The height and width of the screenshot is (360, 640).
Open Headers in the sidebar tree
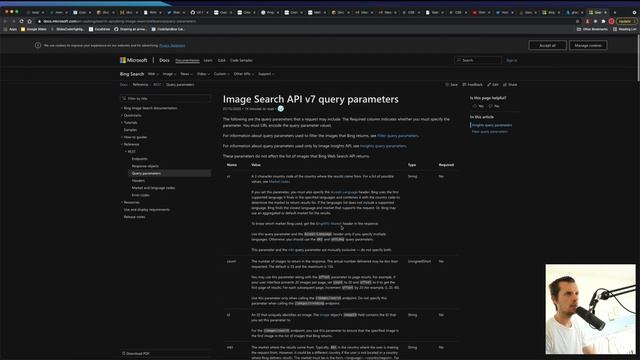click(138, 180)
